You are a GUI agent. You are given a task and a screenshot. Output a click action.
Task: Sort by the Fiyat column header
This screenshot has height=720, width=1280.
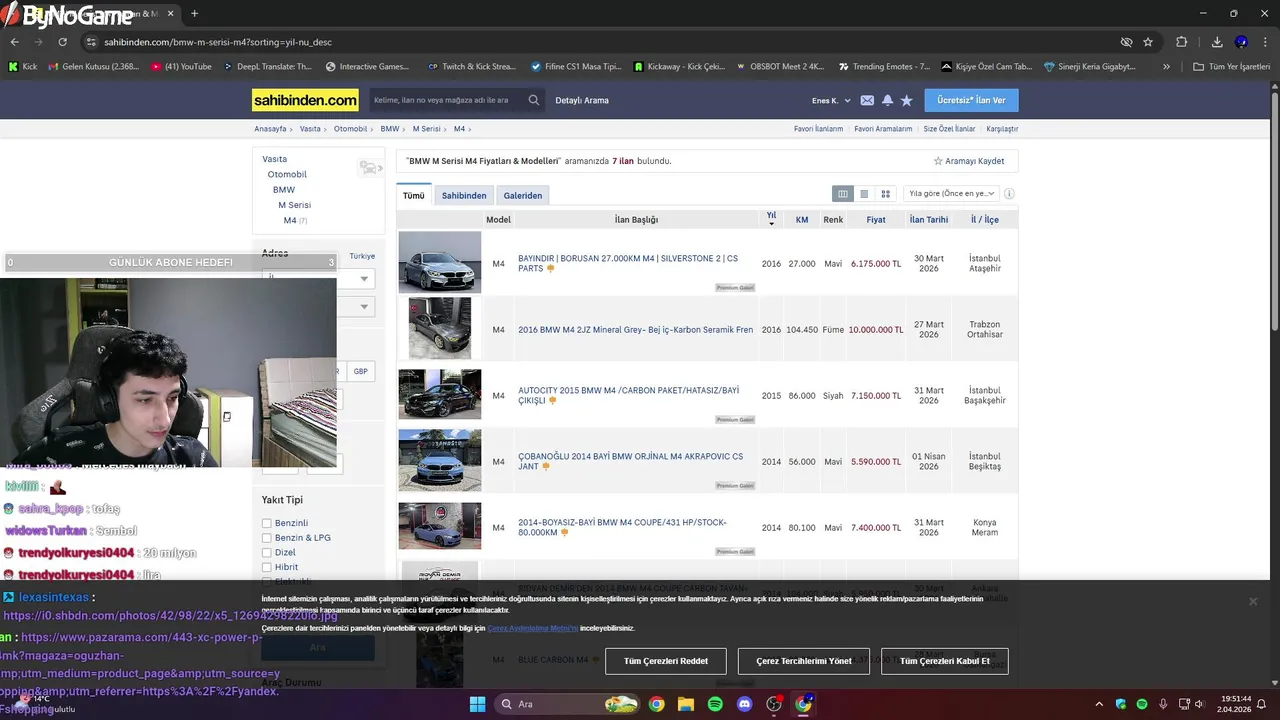(x=876, y=219)
